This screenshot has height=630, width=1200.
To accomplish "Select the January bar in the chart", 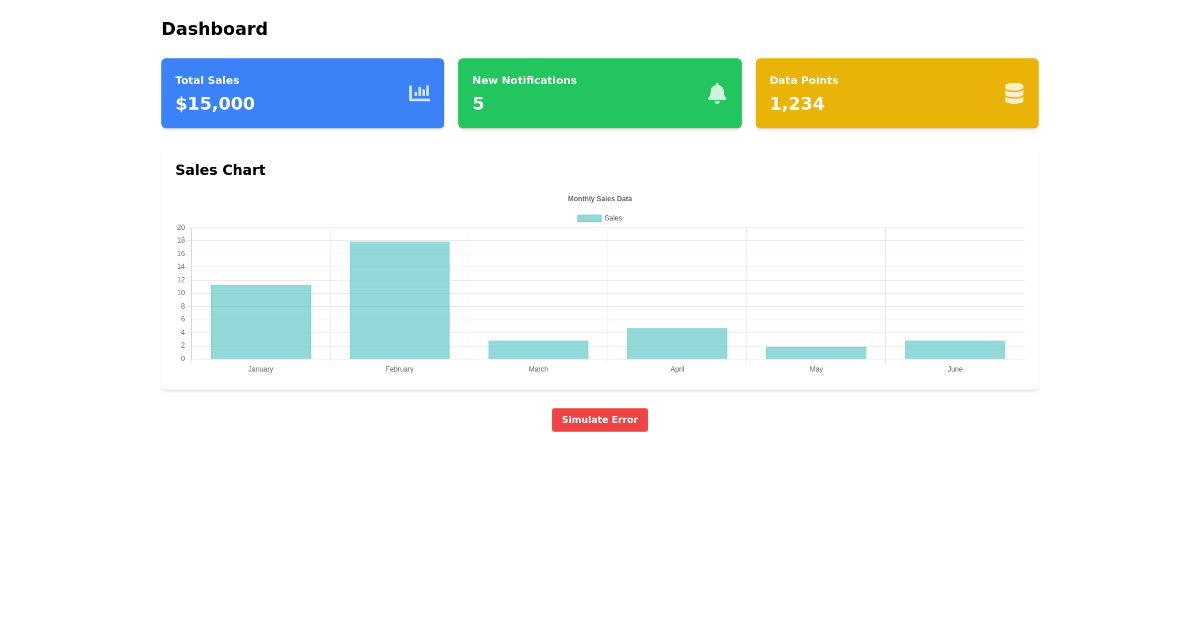I will pyautogui.click(x=261, y=320).
